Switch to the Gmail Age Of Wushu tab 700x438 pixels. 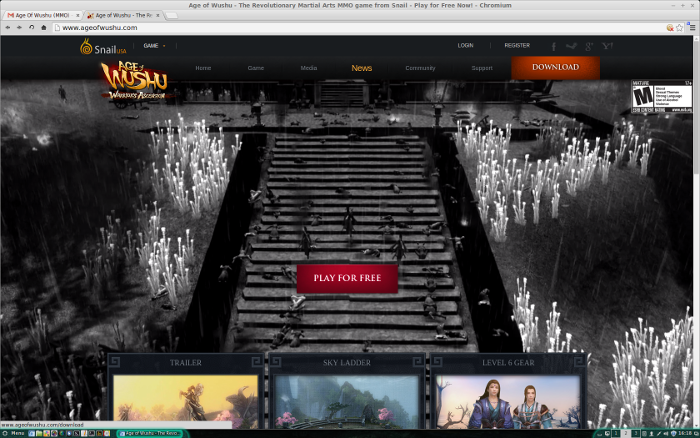[41, 15]
